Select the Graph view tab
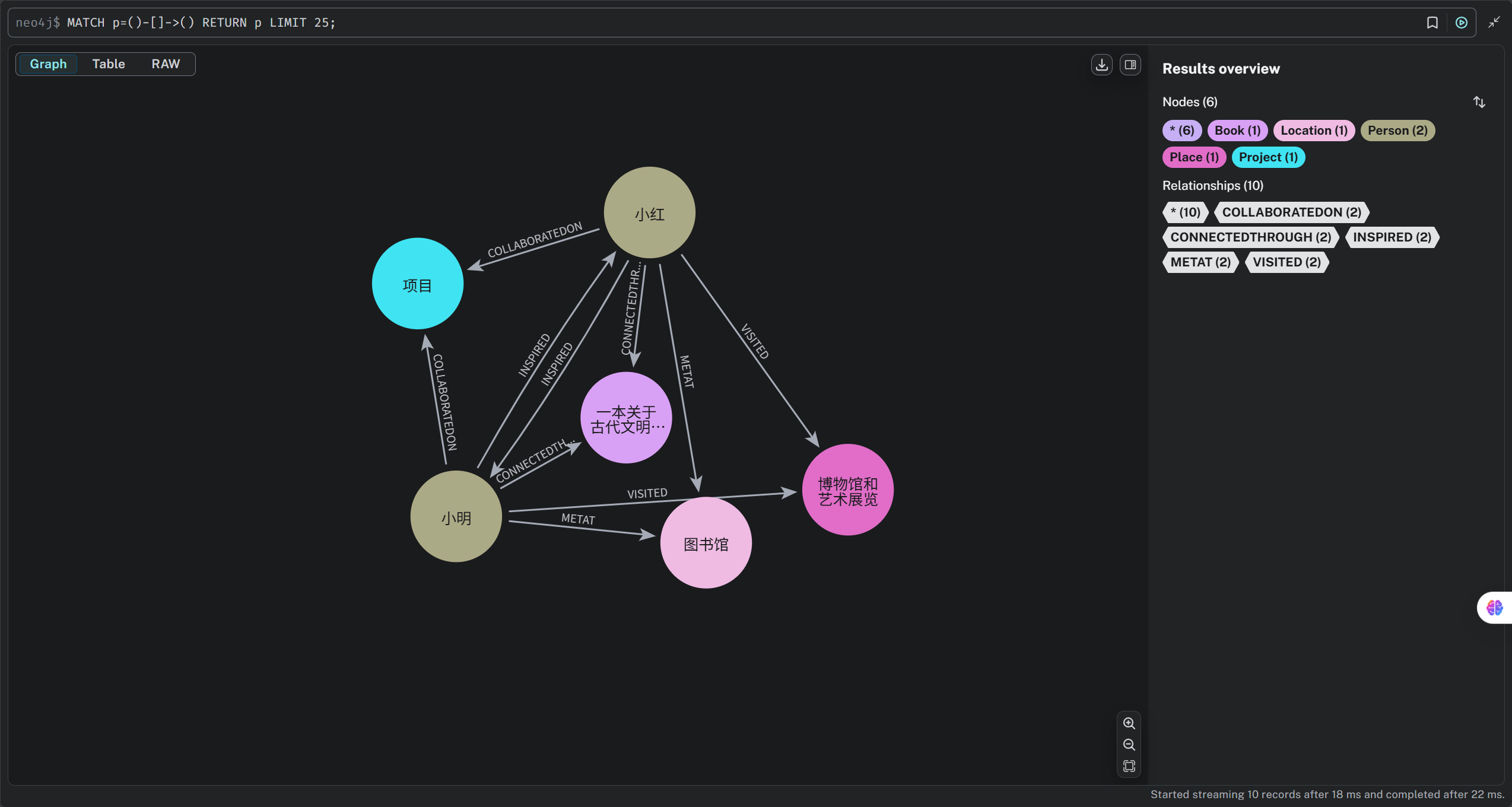The height and width of the screenshot is (807, 1512). coord(48,64)
